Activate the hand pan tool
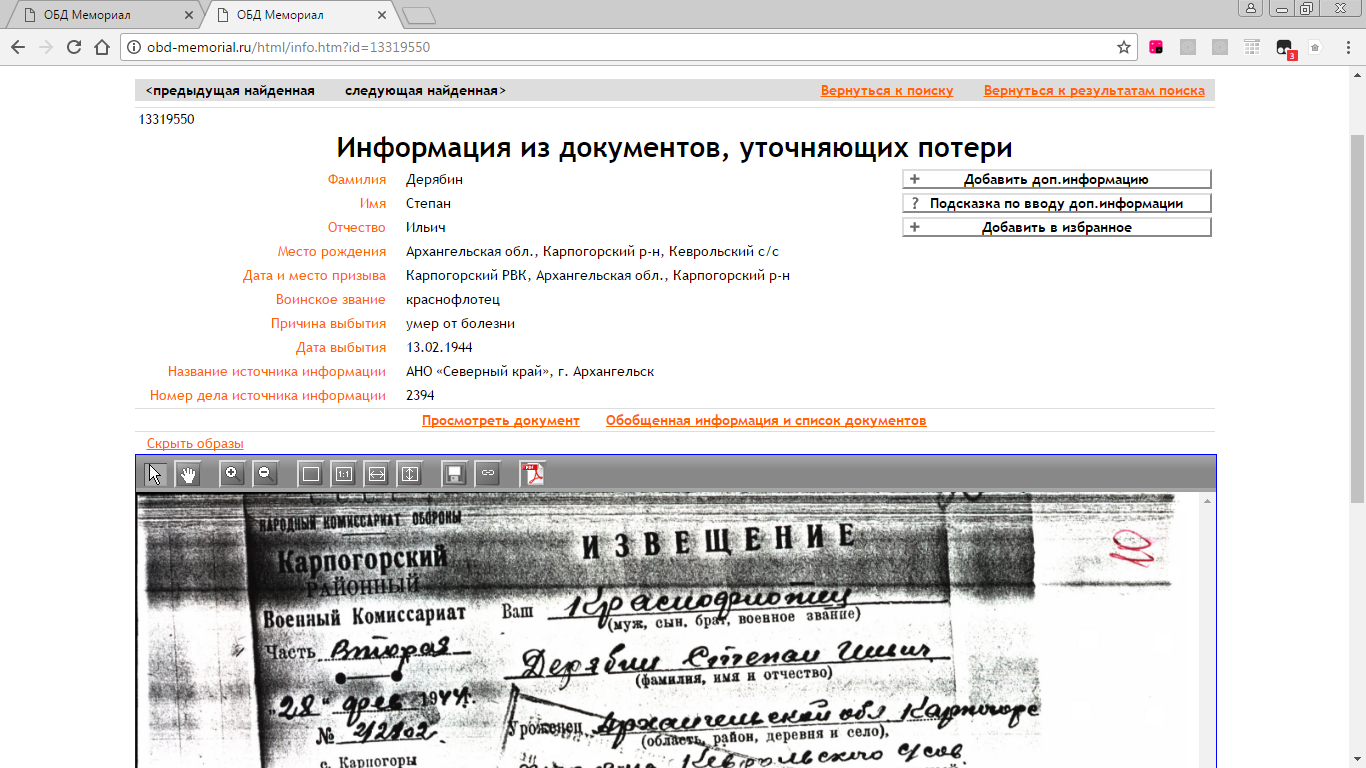 [x=187, y=474]
